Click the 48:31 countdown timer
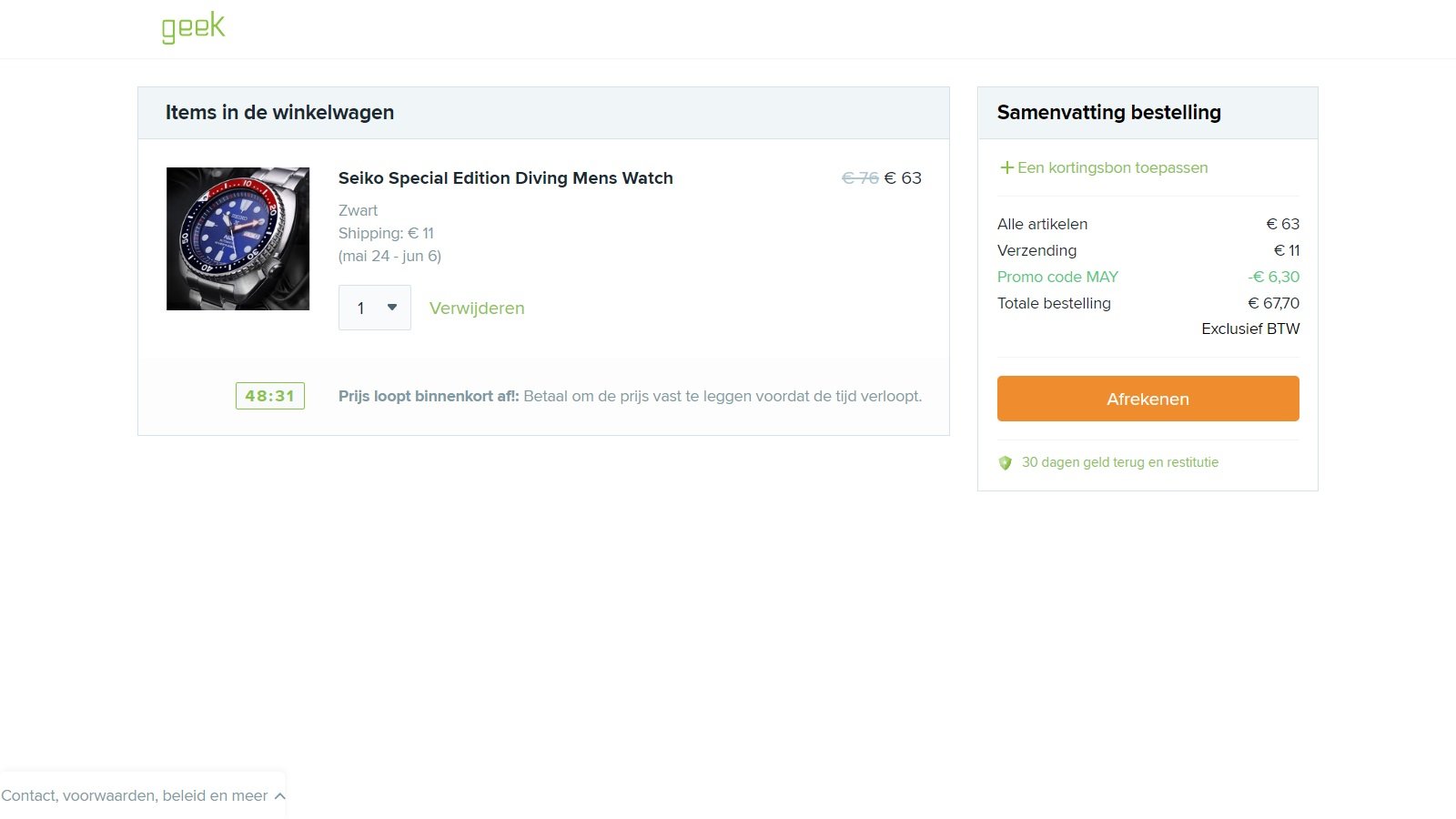The width and height of the screenshot is (1456, 819). tap(270, 396)
